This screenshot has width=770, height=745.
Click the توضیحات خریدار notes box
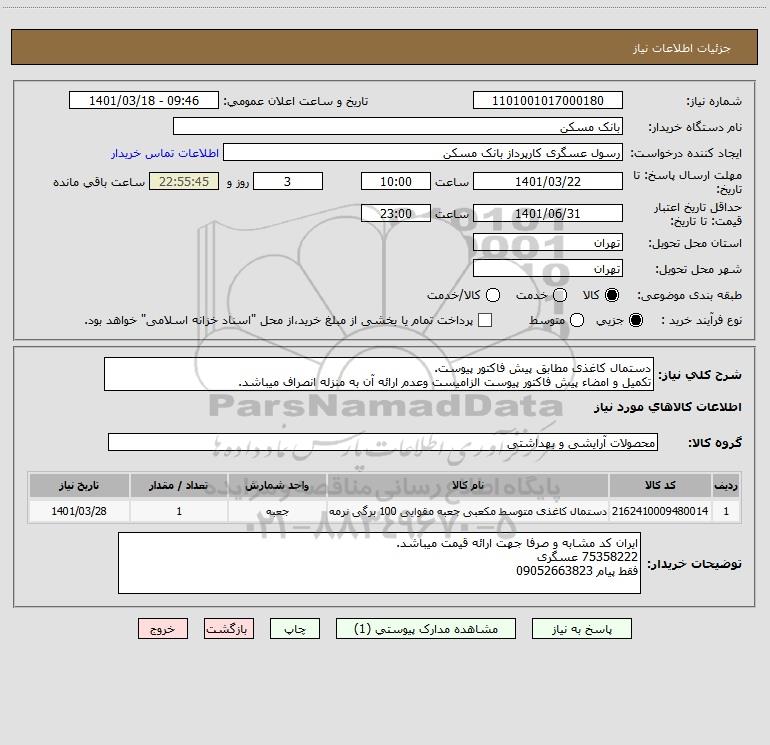click(x=379, y=563)
